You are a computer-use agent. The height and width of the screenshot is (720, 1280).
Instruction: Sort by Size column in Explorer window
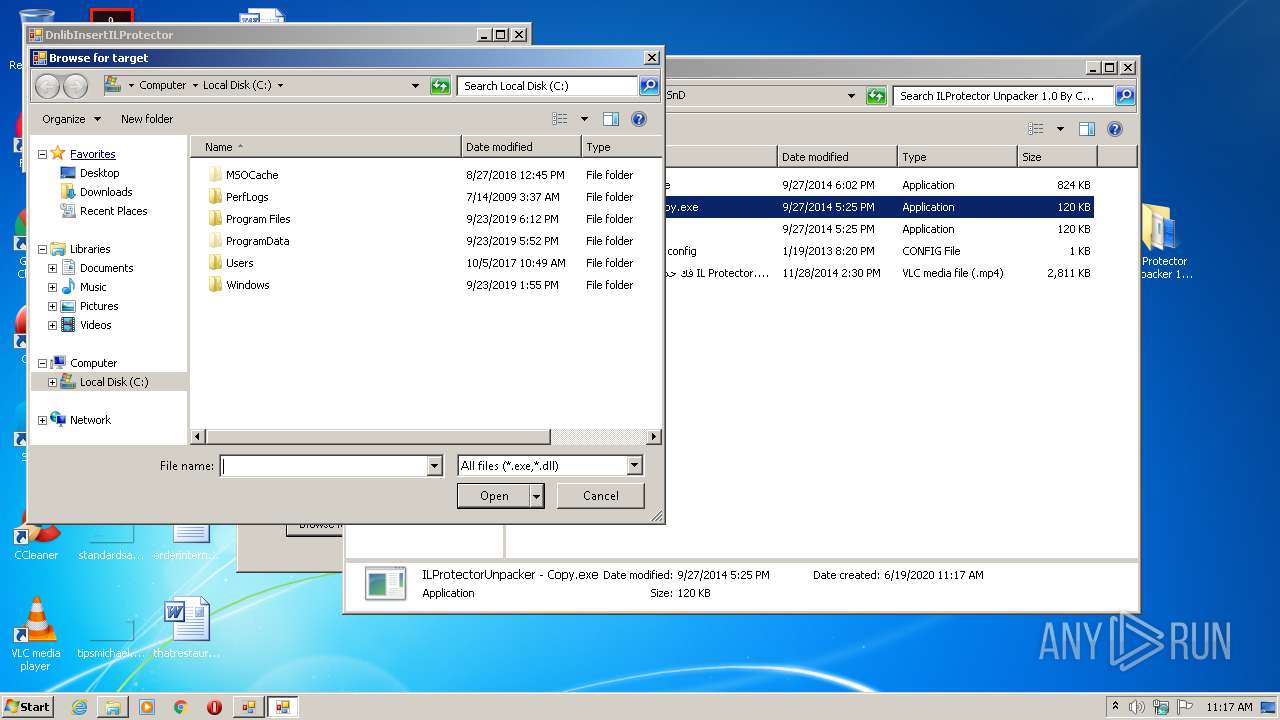[x=1057, y=157]
